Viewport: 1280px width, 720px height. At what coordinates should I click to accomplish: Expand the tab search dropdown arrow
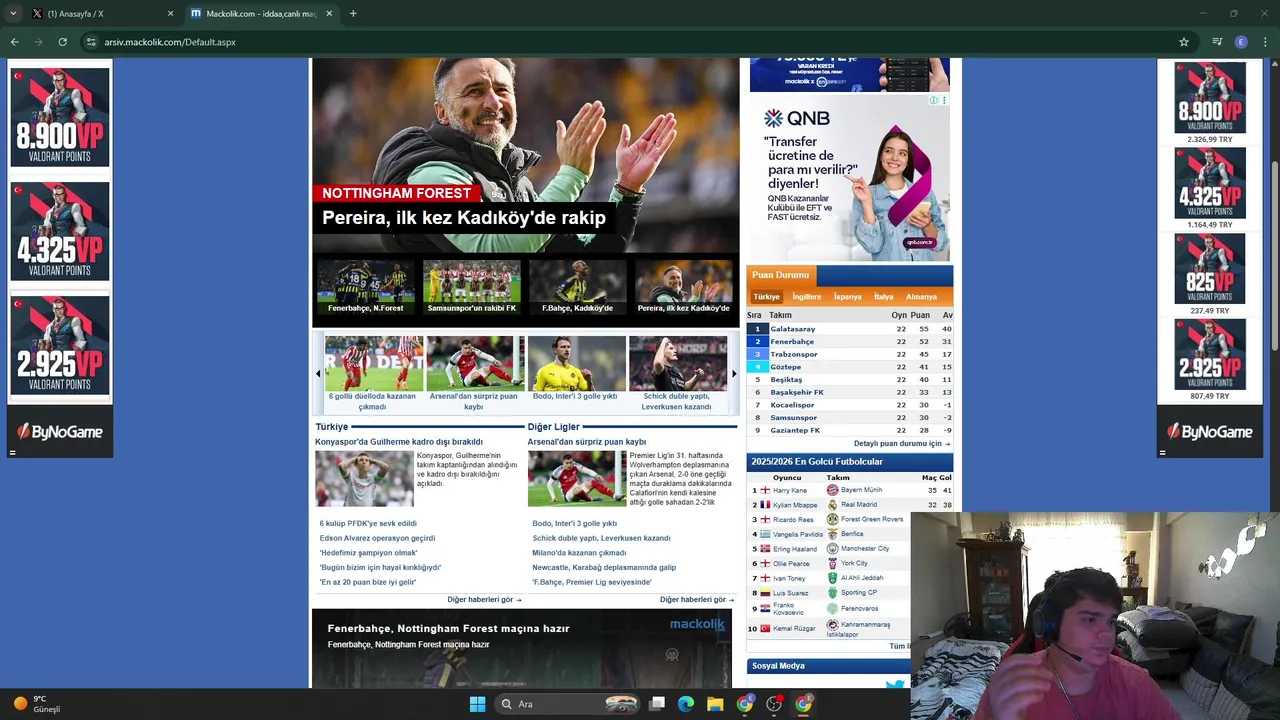pyautogui.click(x=13, y=14)
